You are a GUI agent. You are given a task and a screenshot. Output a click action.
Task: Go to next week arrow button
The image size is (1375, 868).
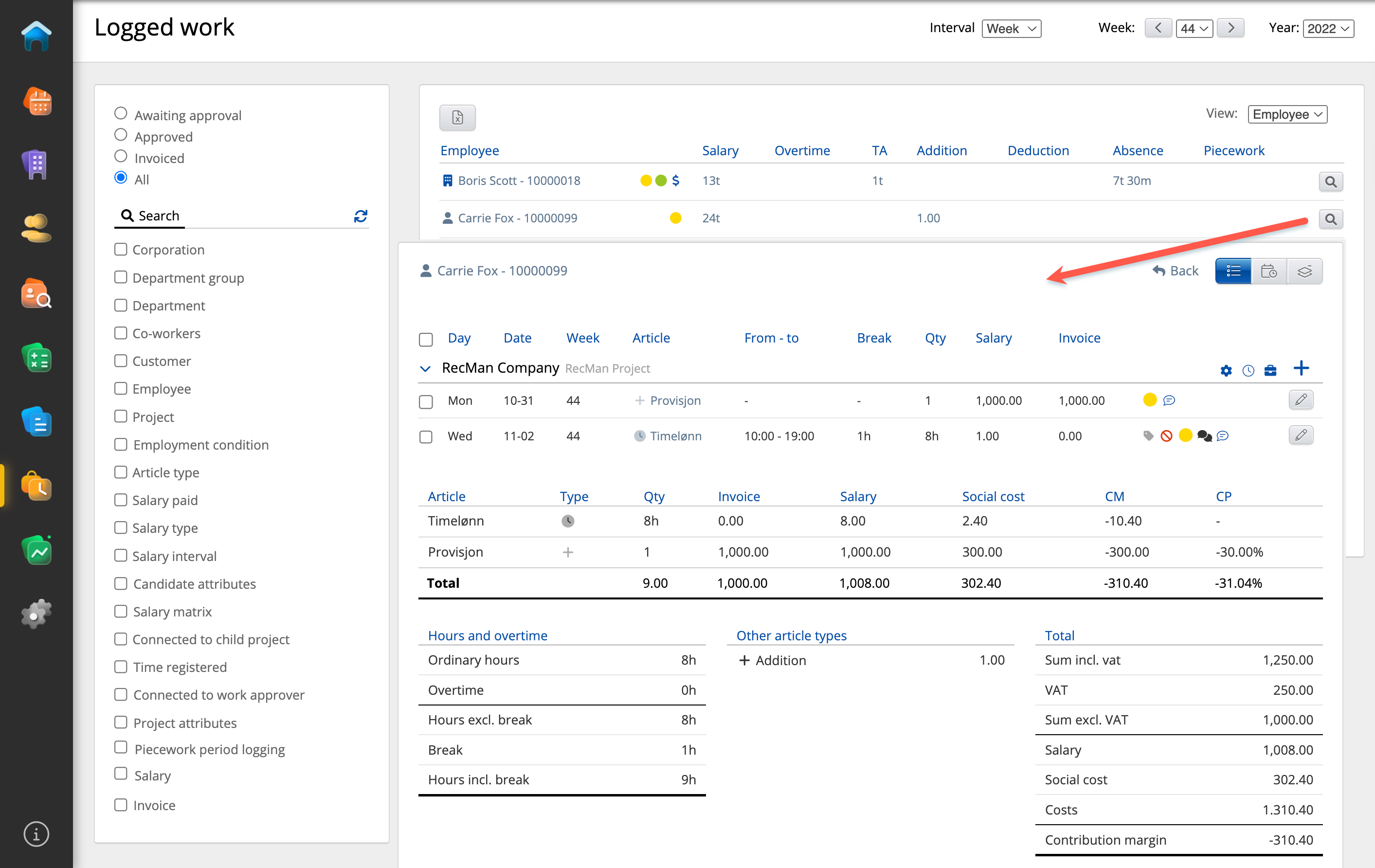click(x=1230, y=28)
